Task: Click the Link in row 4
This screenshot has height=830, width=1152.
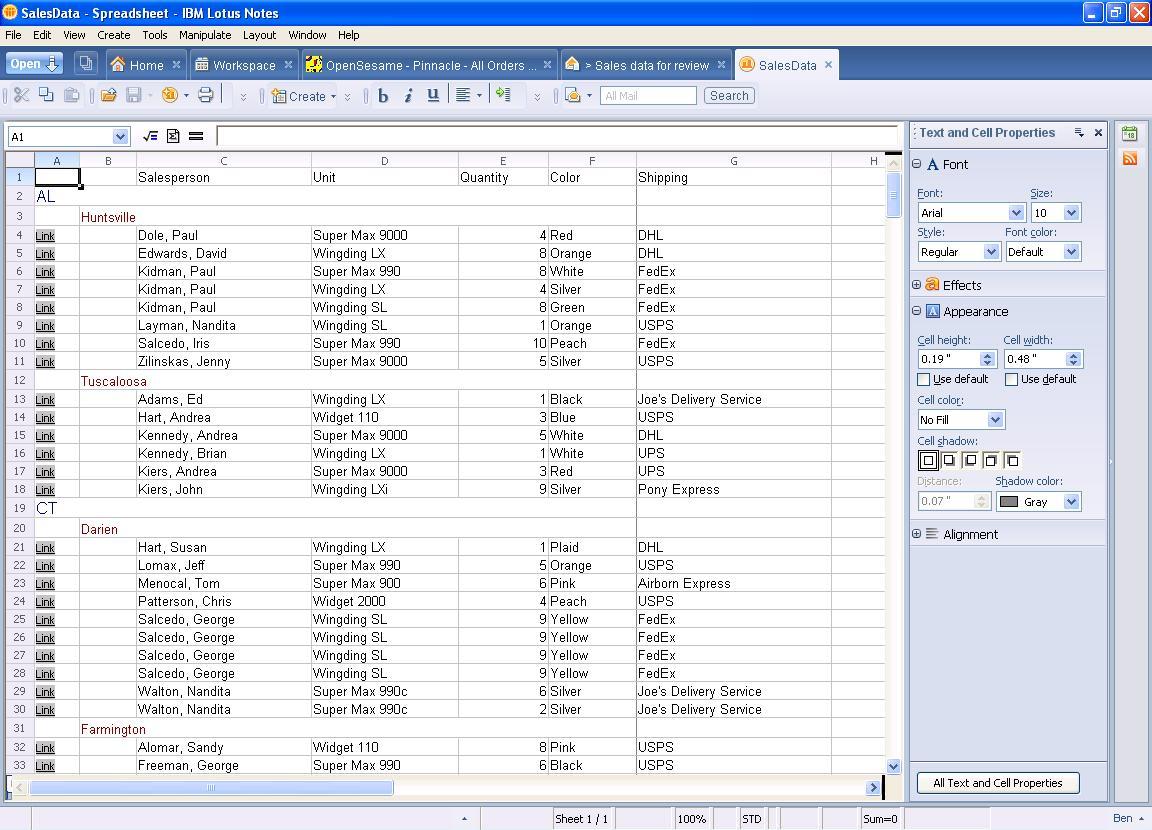Action: 45,236
